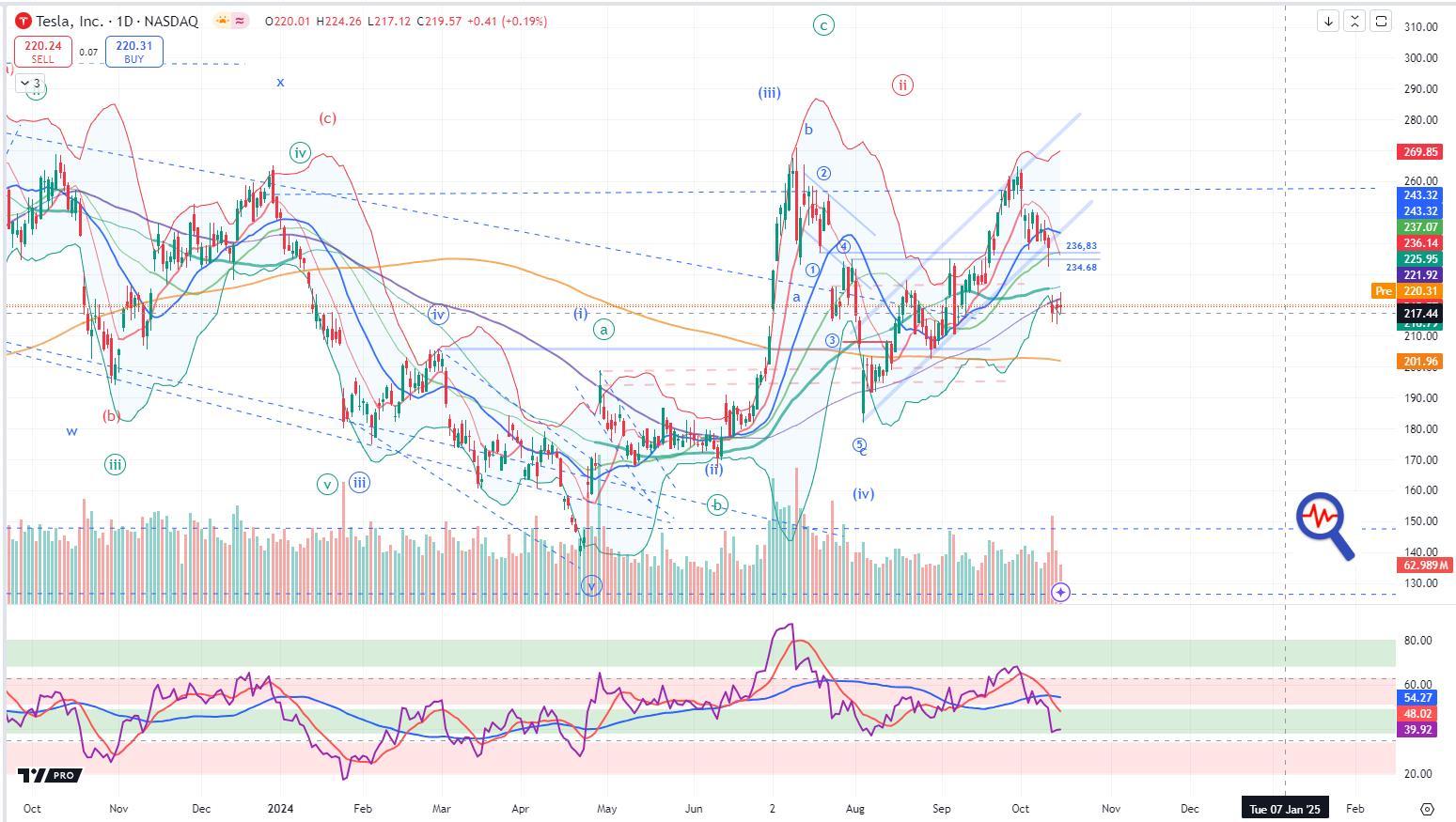Click the blue '(i)' wave label near late April
Image resolution: width=1456 pixels, height=822 pixels.
581,313
